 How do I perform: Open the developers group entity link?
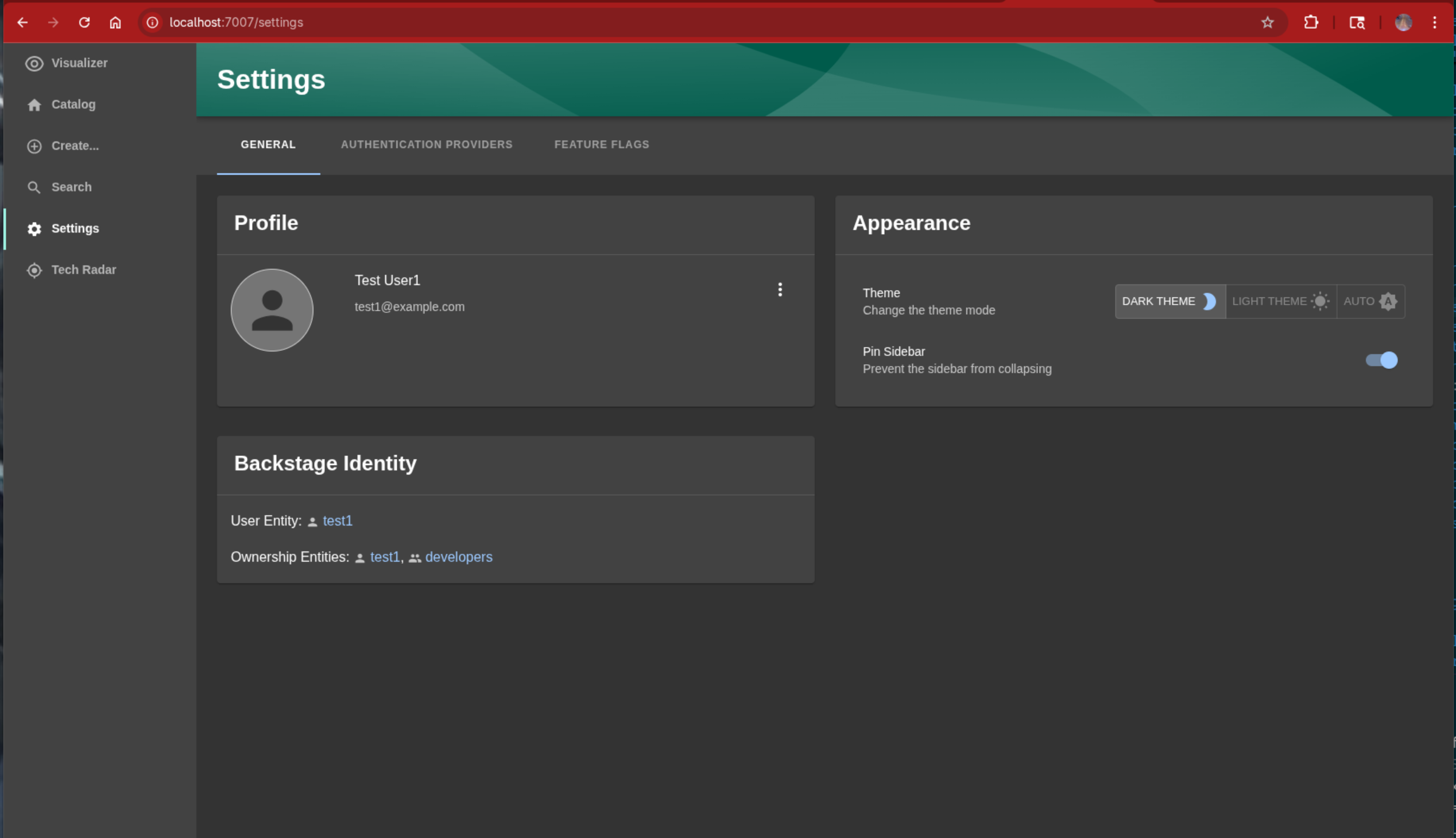(459, 557)
